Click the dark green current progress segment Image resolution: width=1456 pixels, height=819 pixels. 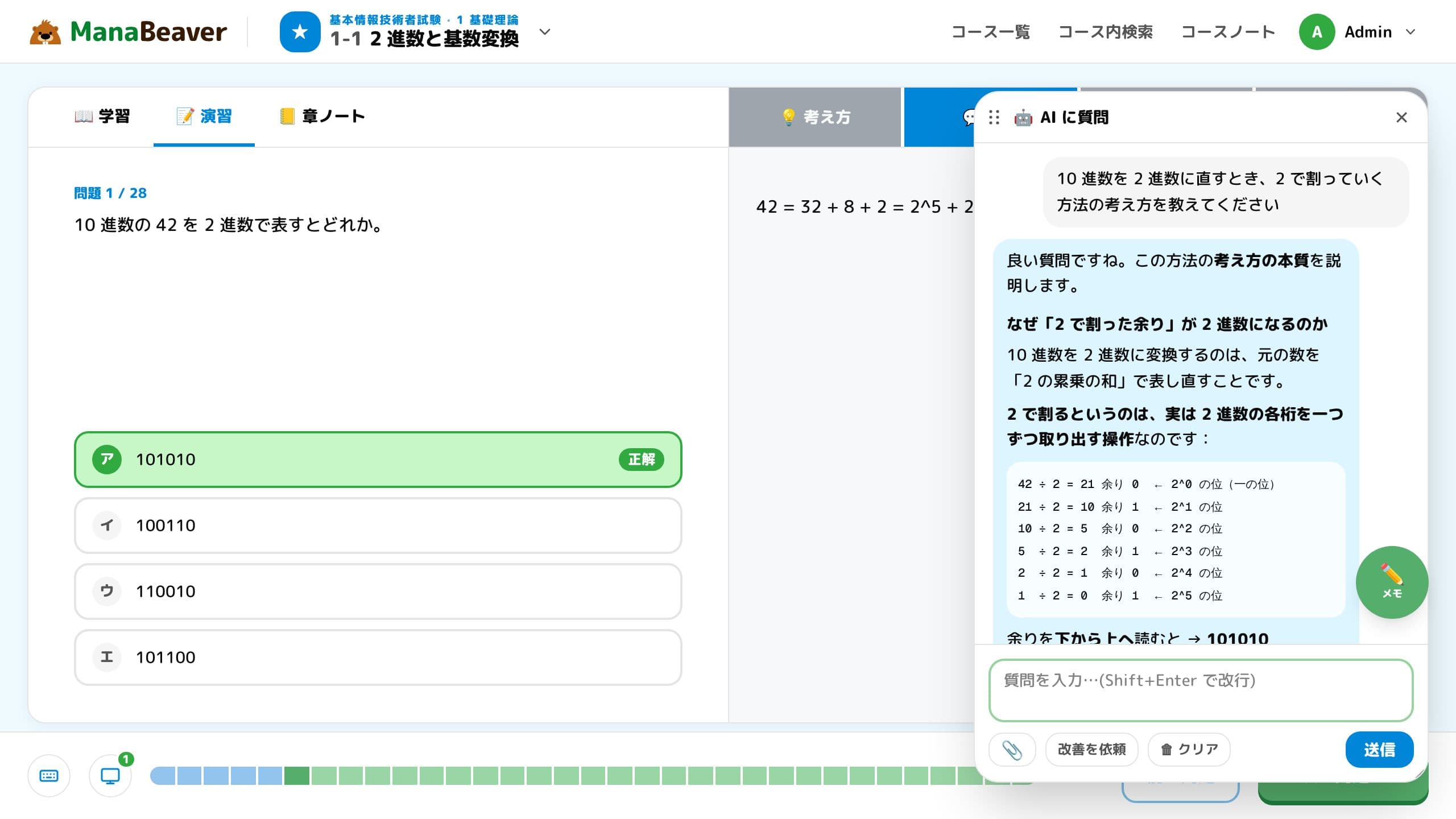[297, 776]
